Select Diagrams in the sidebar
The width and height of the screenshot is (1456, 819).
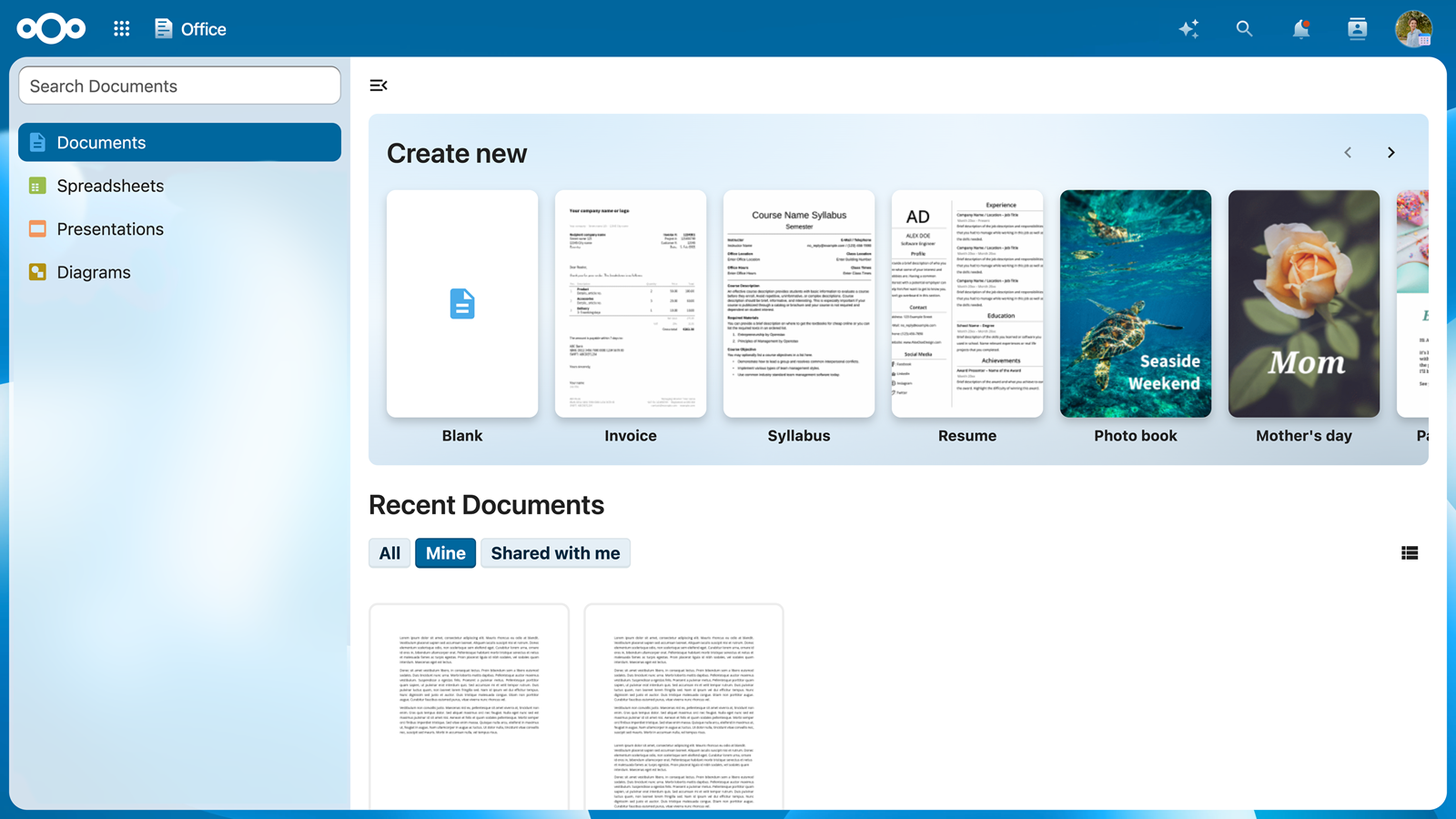click(179, 272)
